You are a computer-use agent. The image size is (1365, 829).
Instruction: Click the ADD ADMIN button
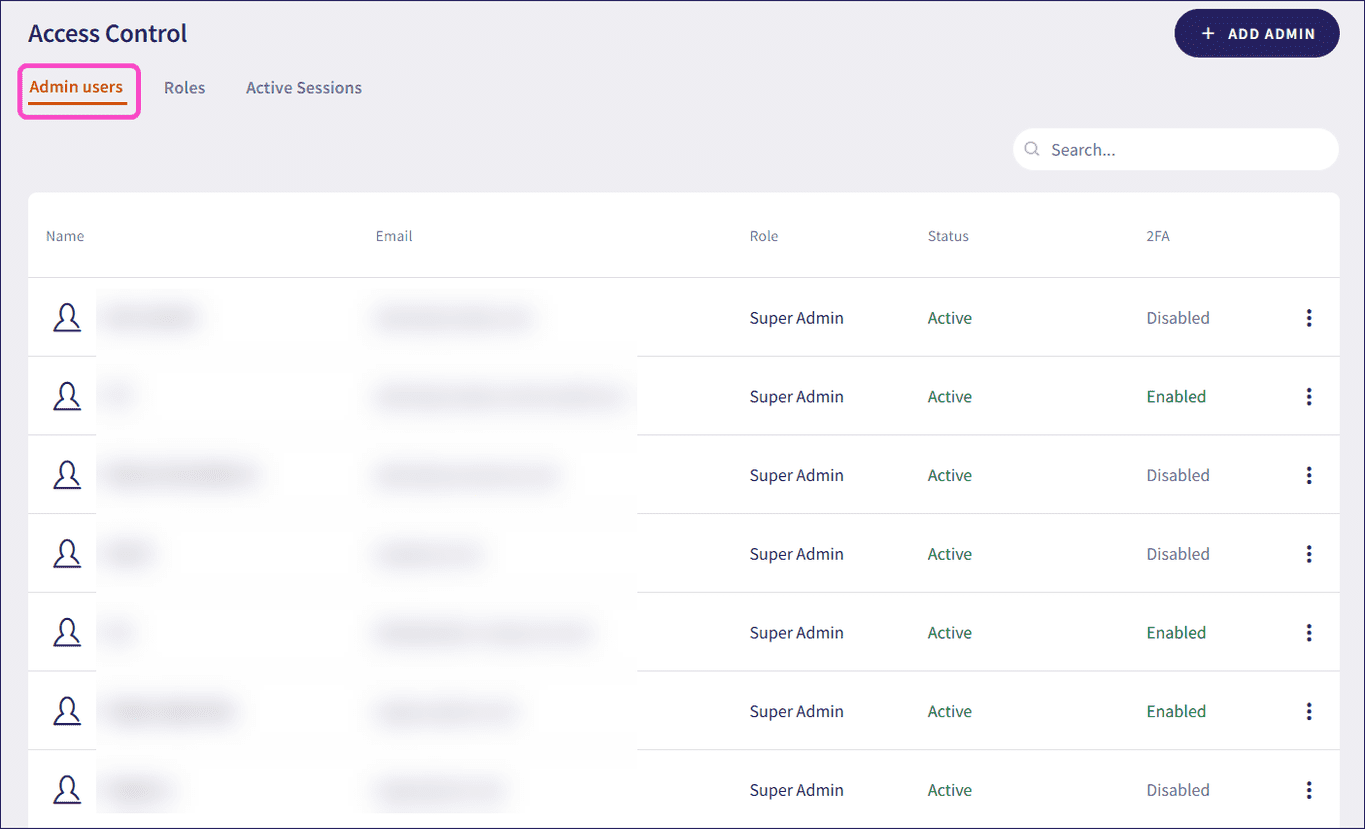coord(1256,33)
